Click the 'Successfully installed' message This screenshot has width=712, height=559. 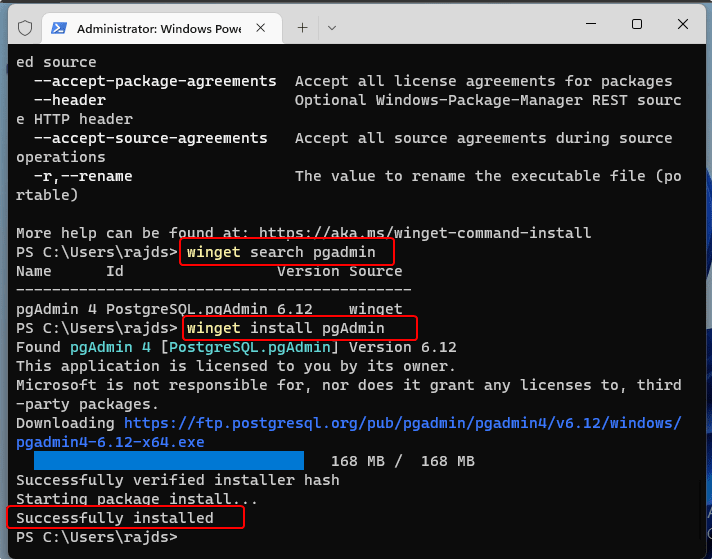[115, 518]
